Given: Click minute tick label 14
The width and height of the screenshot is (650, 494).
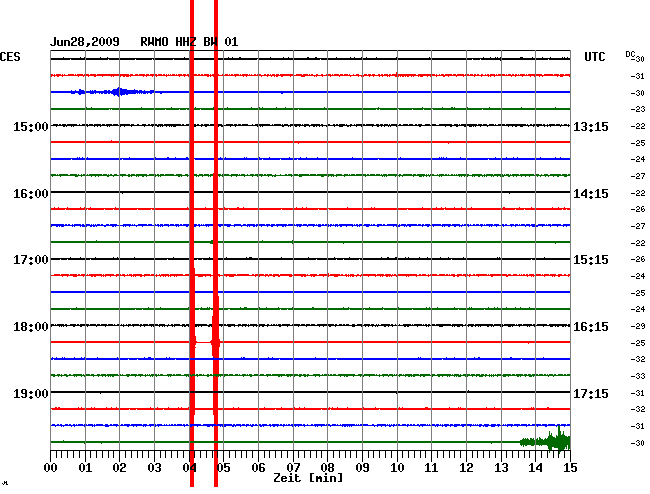Looking at the screenshot, I should coord(535,468).
